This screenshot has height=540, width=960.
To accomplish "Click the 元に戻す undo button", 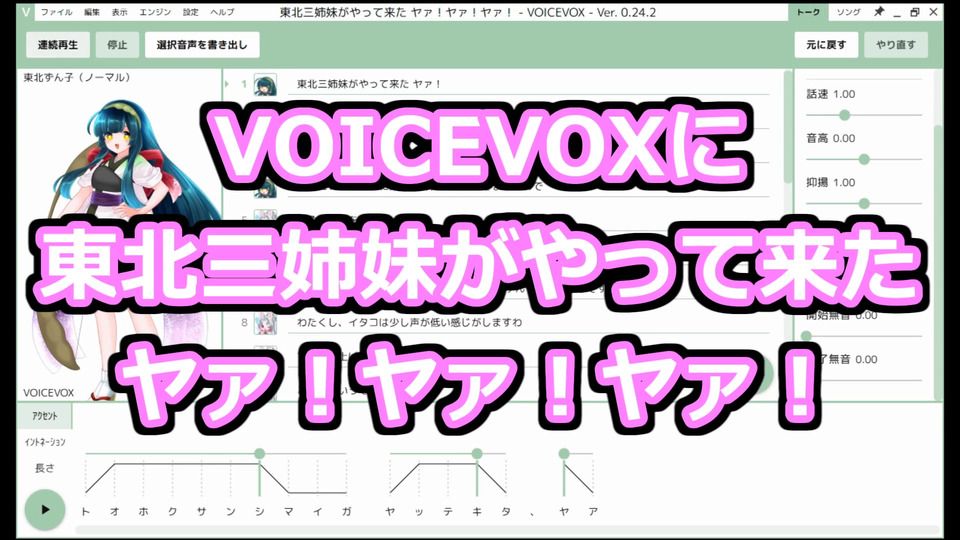I will coord(826,45).
